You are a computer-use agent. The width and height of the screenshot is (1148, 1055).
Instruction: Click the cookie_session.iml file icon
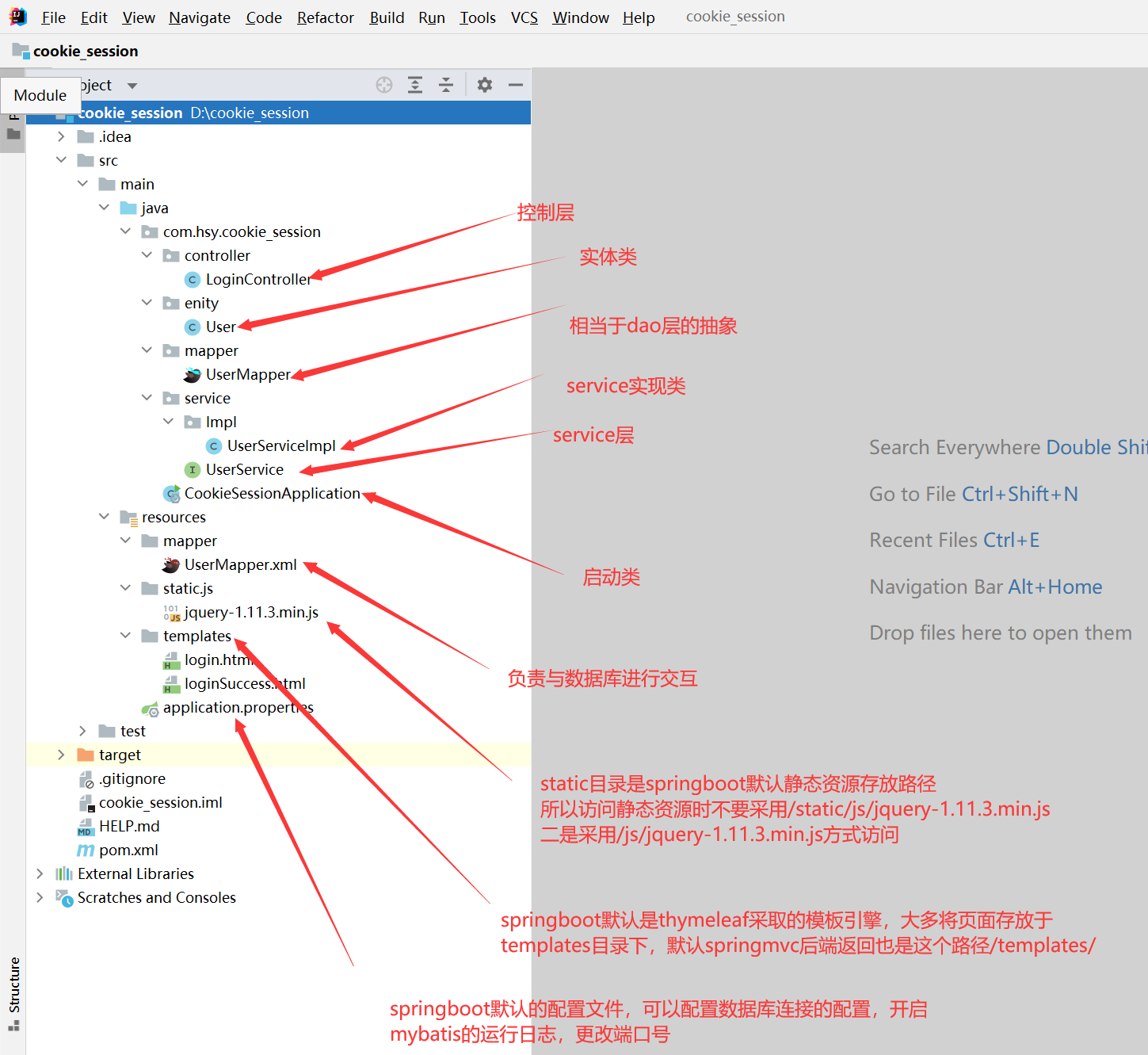click(x=86, y=803)
